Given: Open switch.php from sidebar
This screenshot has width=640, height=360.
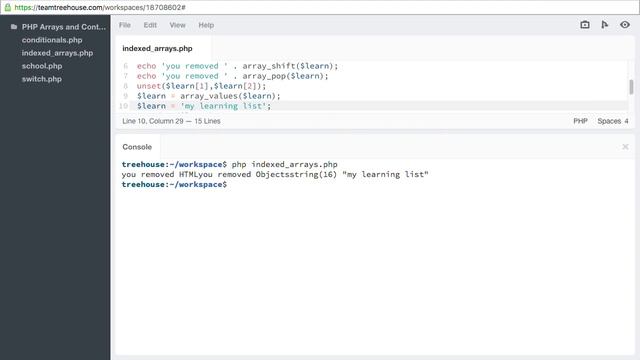Looking at the screenshot, I should coord(42,79).
